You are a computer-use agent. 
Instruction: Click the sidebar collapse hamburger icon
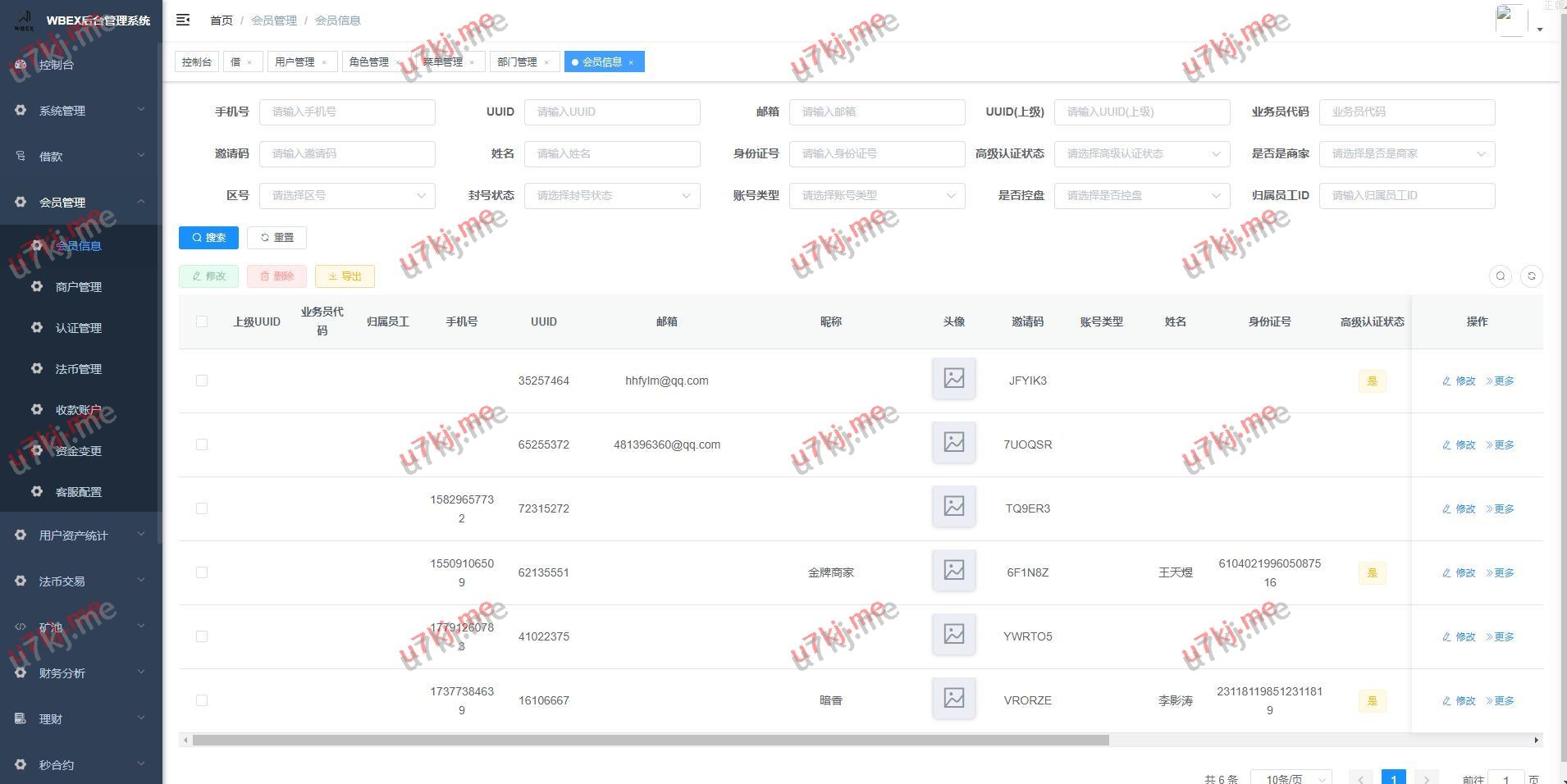pyautogui.click(x=183, y=20)
